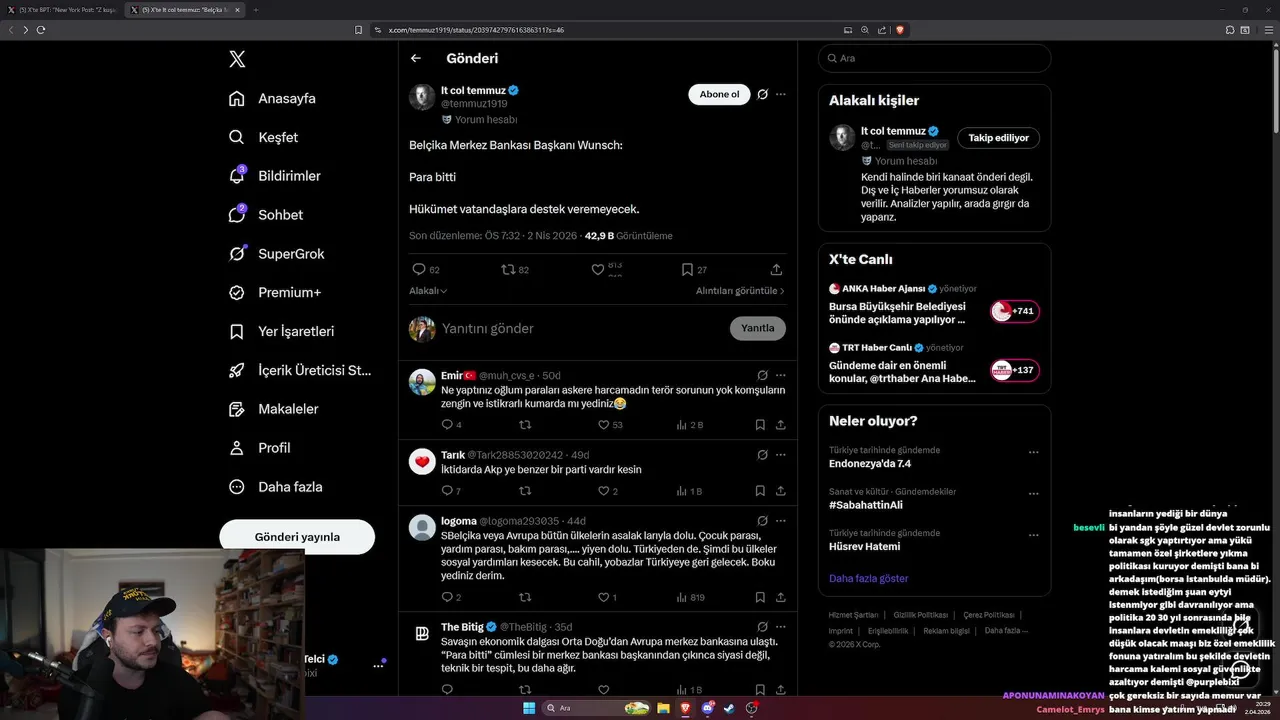Viewport: 1280px width, 720px height.
Task: Click Takip ediyor following button
Action: [x=998, y=138]
